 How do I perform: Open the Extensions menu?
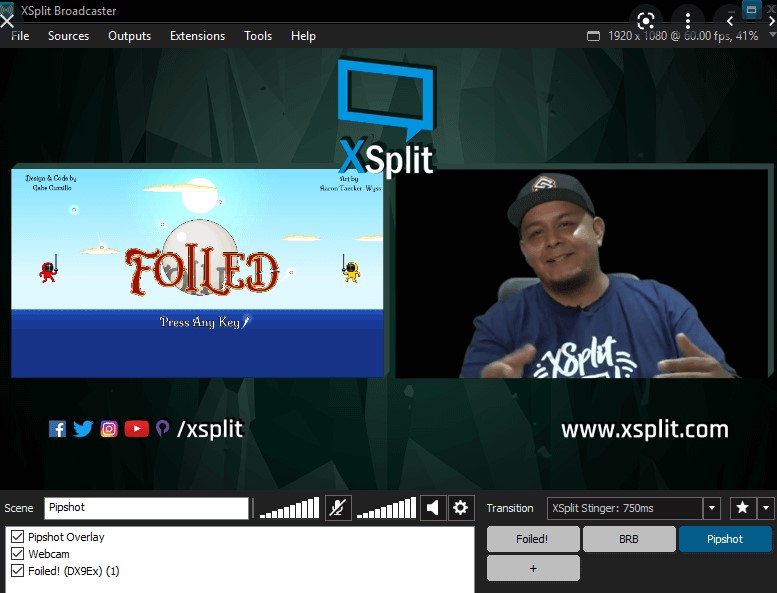click(197, 36)
